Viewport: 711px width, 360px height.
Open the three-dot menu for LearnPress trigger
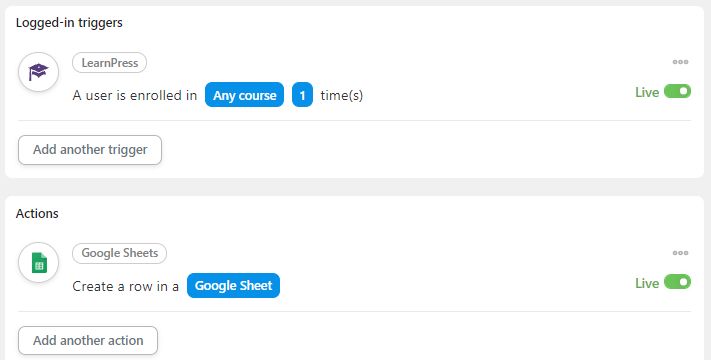coord(680,62)
